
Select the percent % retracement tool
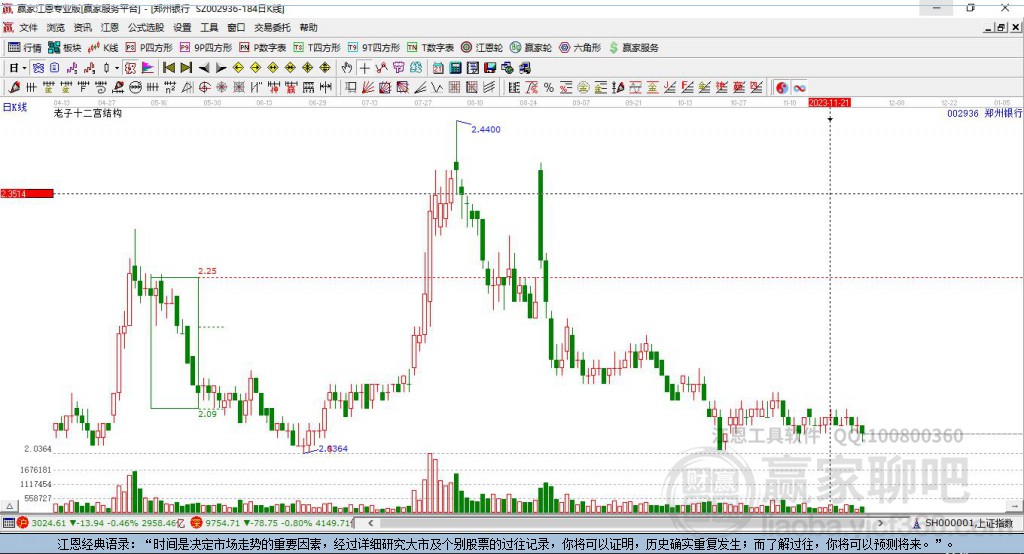point(549,88)
